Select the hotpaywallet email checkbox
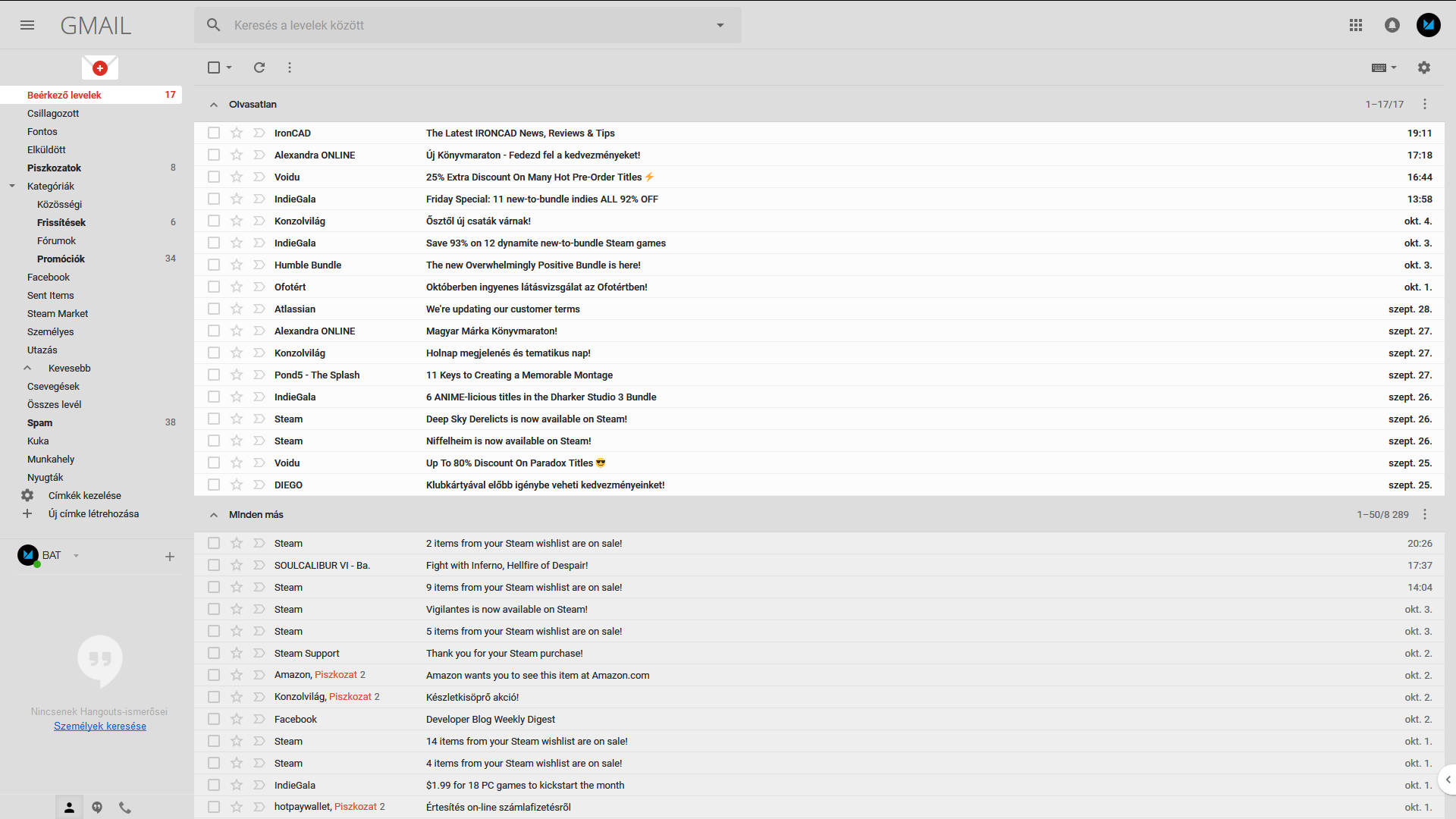 coord(214,807)
